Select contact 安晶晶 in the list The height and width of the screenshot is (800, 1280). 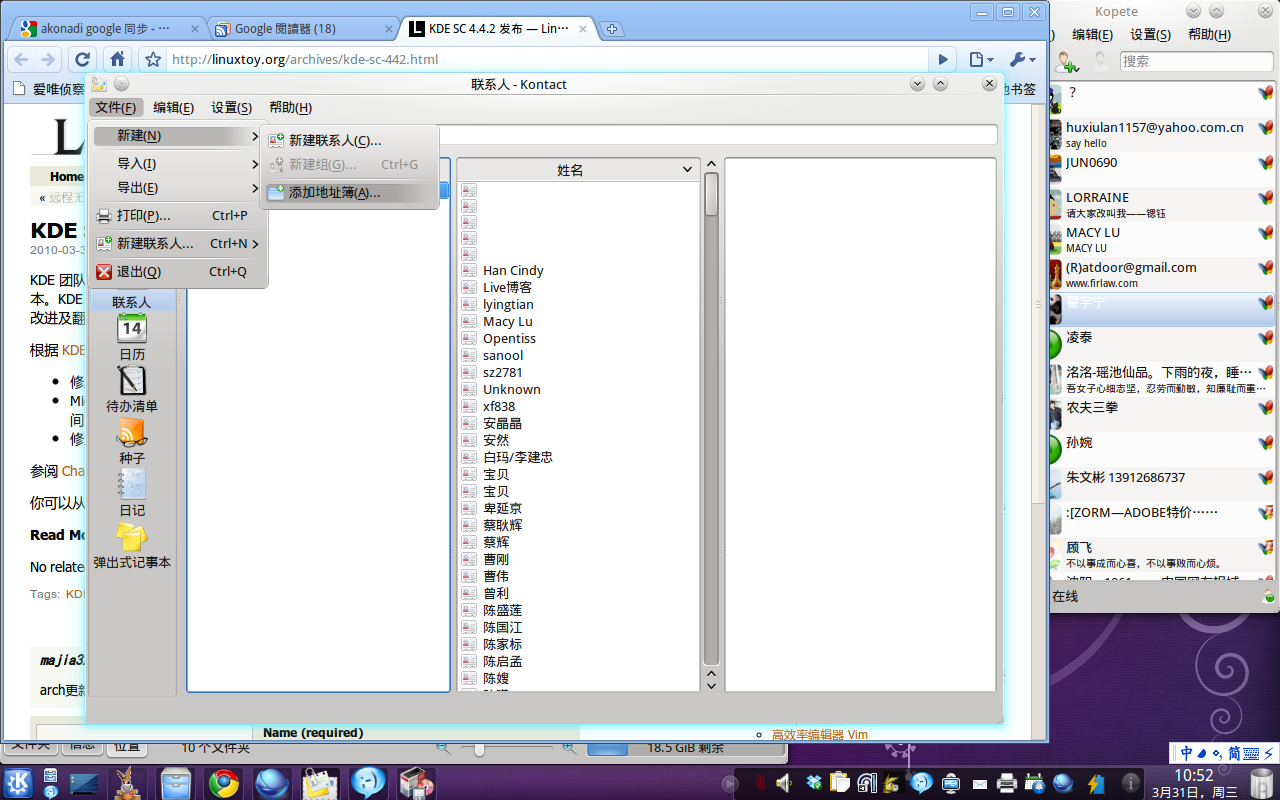tap(502, 424)
